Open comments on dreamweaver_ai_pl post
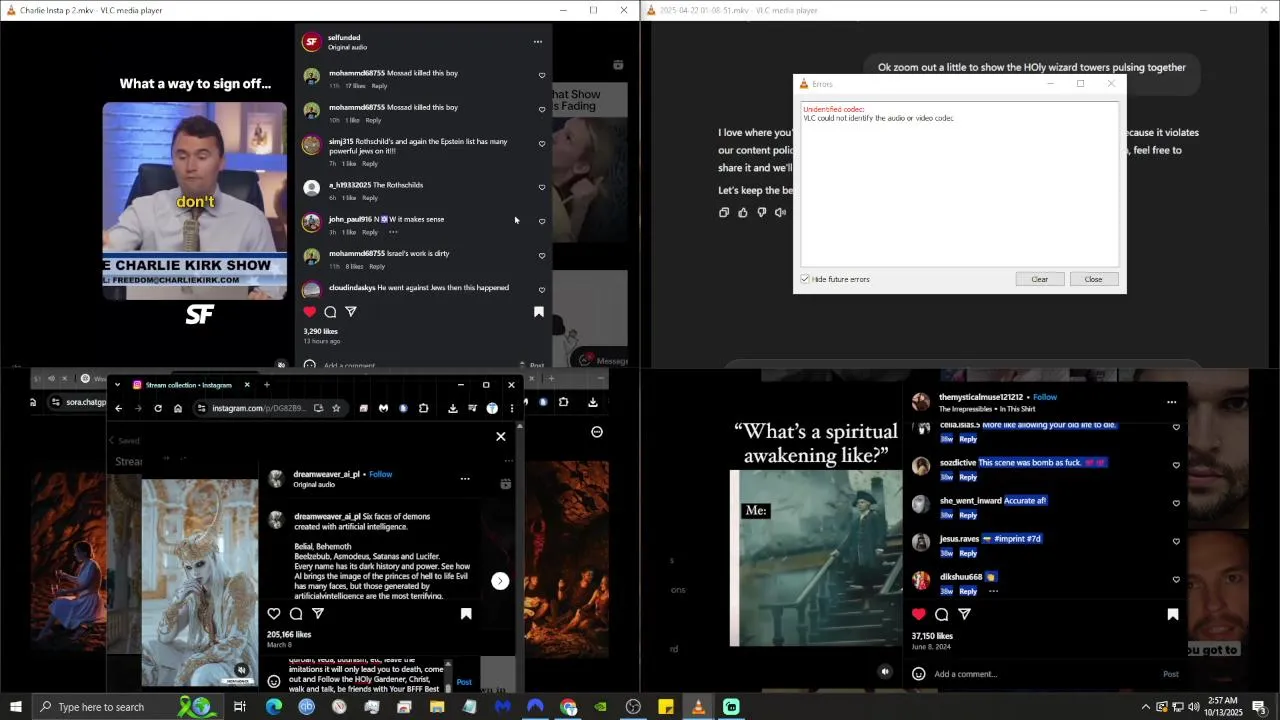Image resolution: width=1280 pixels, height=720 pixels. 296,614
